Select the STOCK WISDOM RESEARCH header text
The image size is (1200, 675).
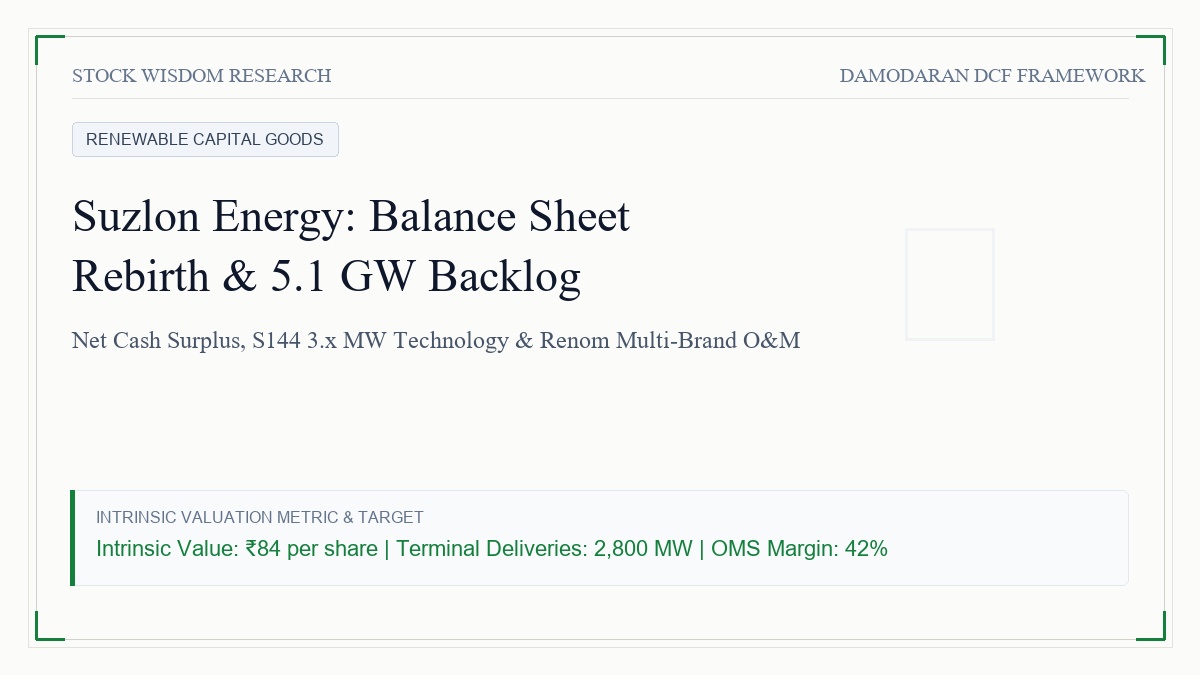tap(201, 76)
